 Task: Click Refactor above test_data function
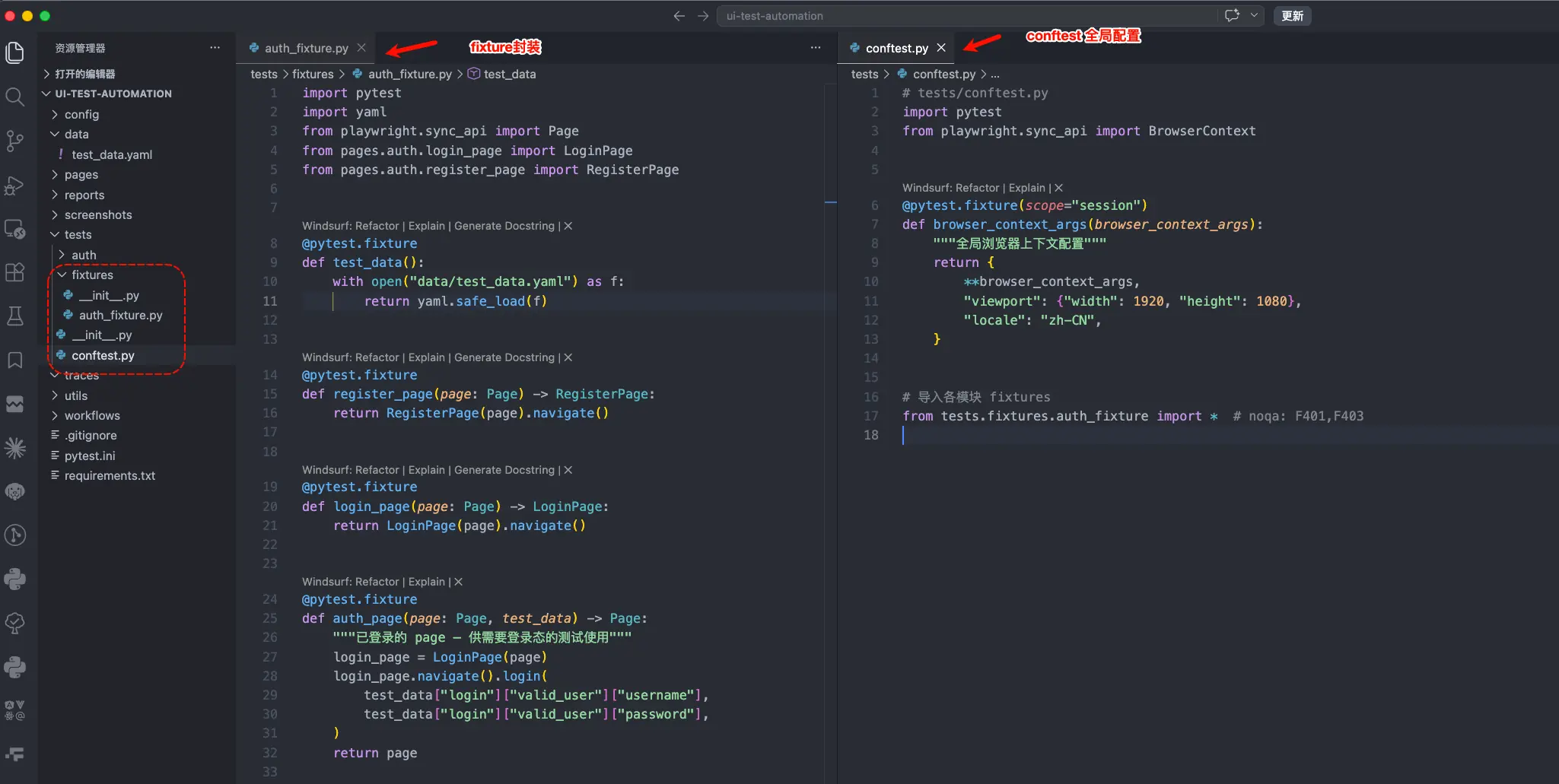click(x=377, y=226)
